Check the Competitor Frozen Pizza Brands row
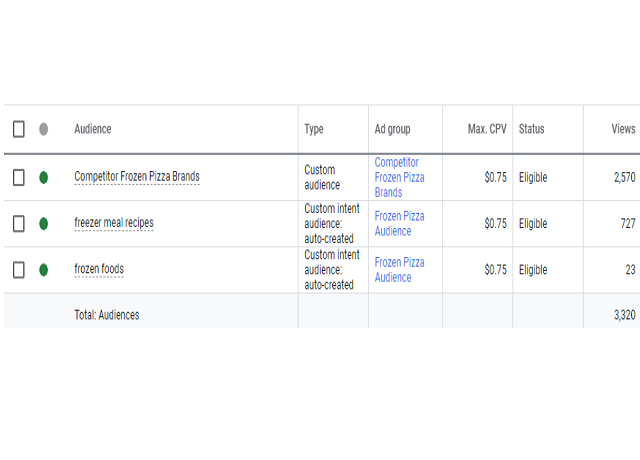Viewport: 640px width, 460px height. 18,177
